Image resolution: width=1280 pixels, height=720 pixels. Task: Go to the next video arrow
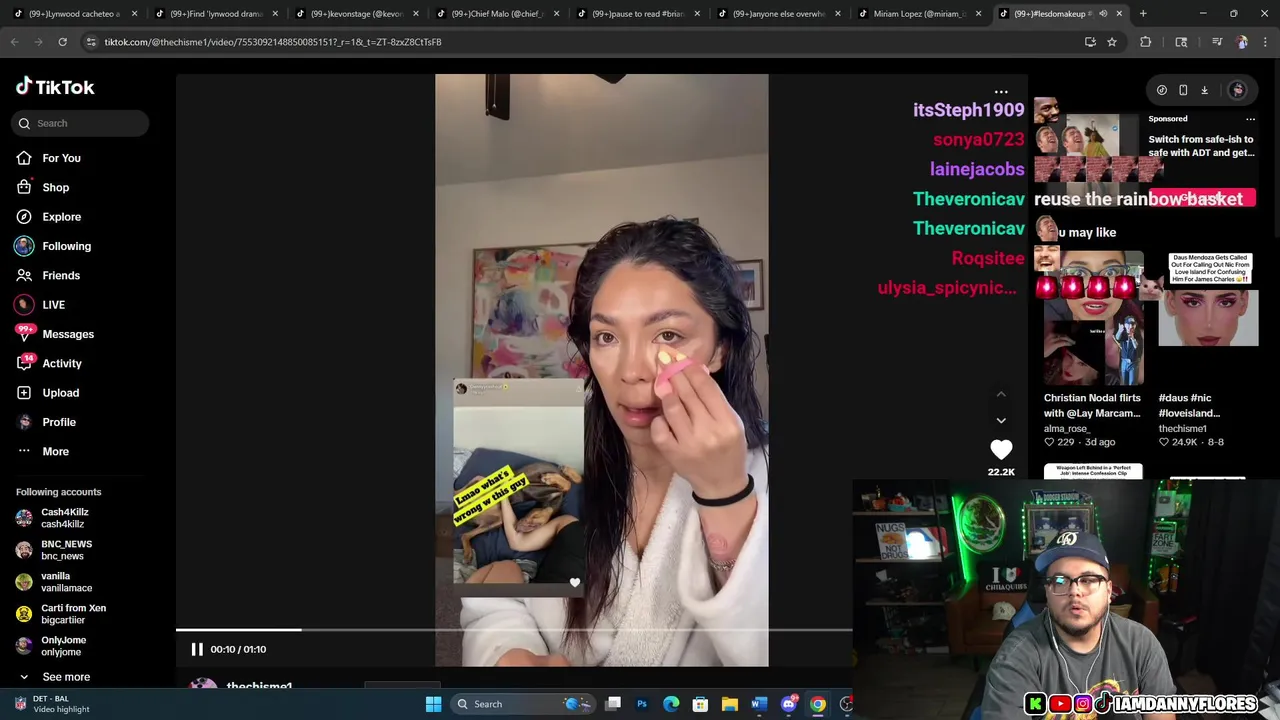click(1001, 421)
